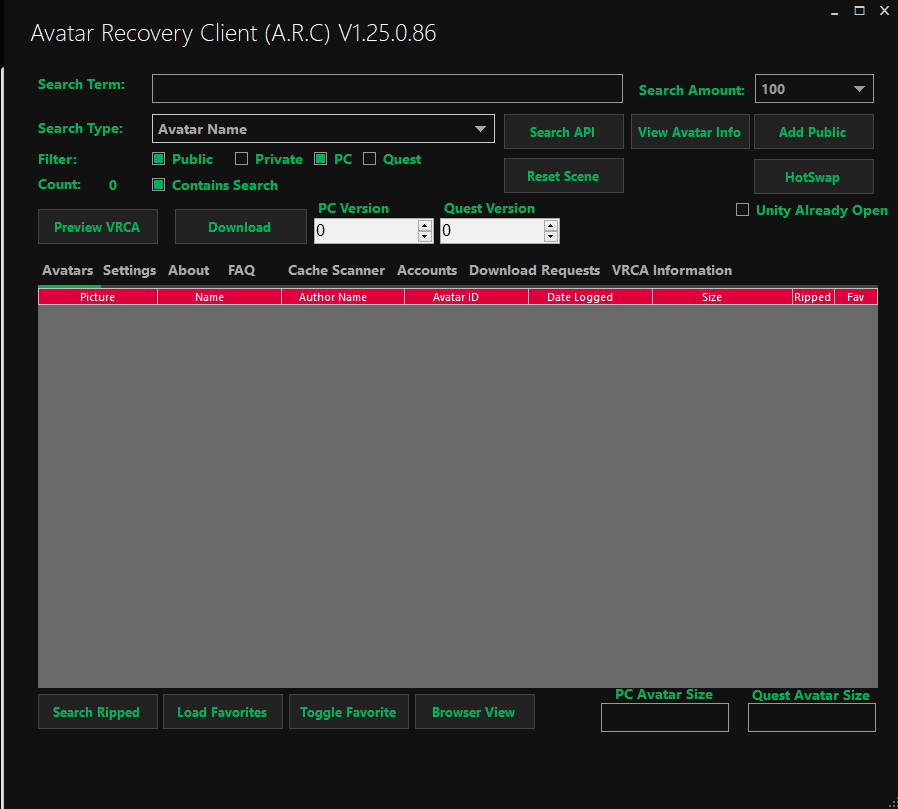This screenshot has width=898, height=809.
Task: Toggle the PC filter checkbox
Action: pyautogui.click(x=321, y=159)
